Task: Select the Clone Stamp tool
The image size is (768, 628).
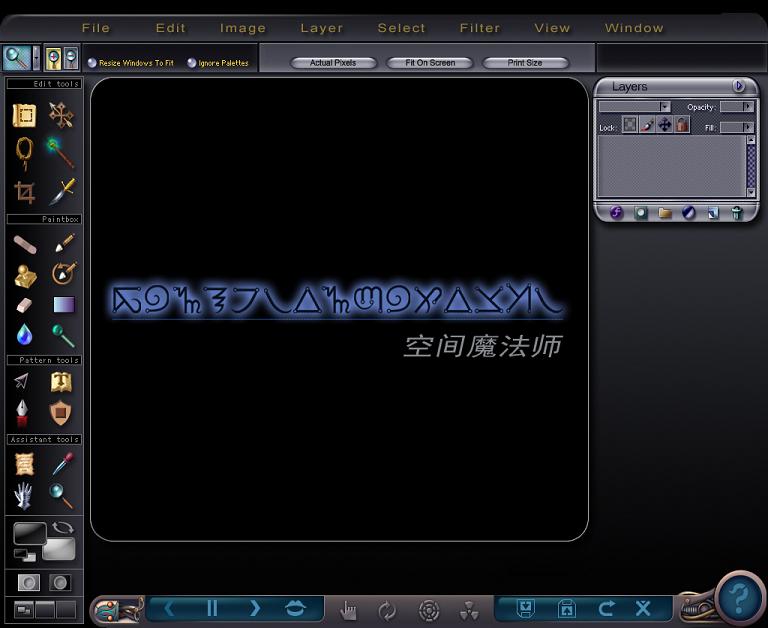Action: click(25, 276)
